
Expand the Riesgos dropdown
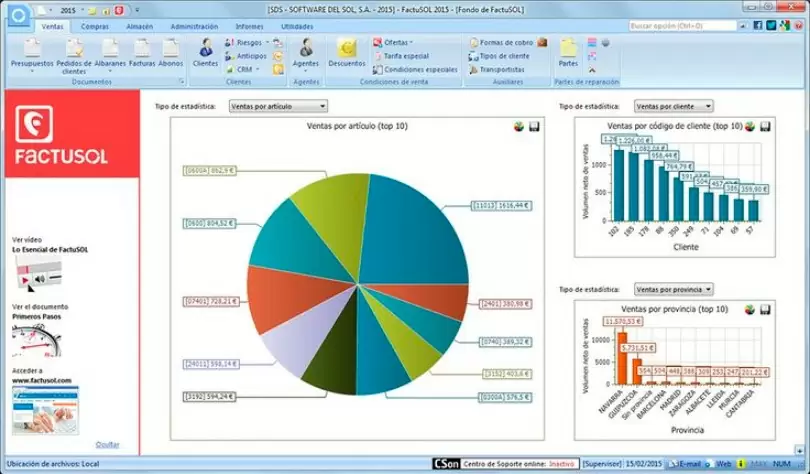point(268,42)
